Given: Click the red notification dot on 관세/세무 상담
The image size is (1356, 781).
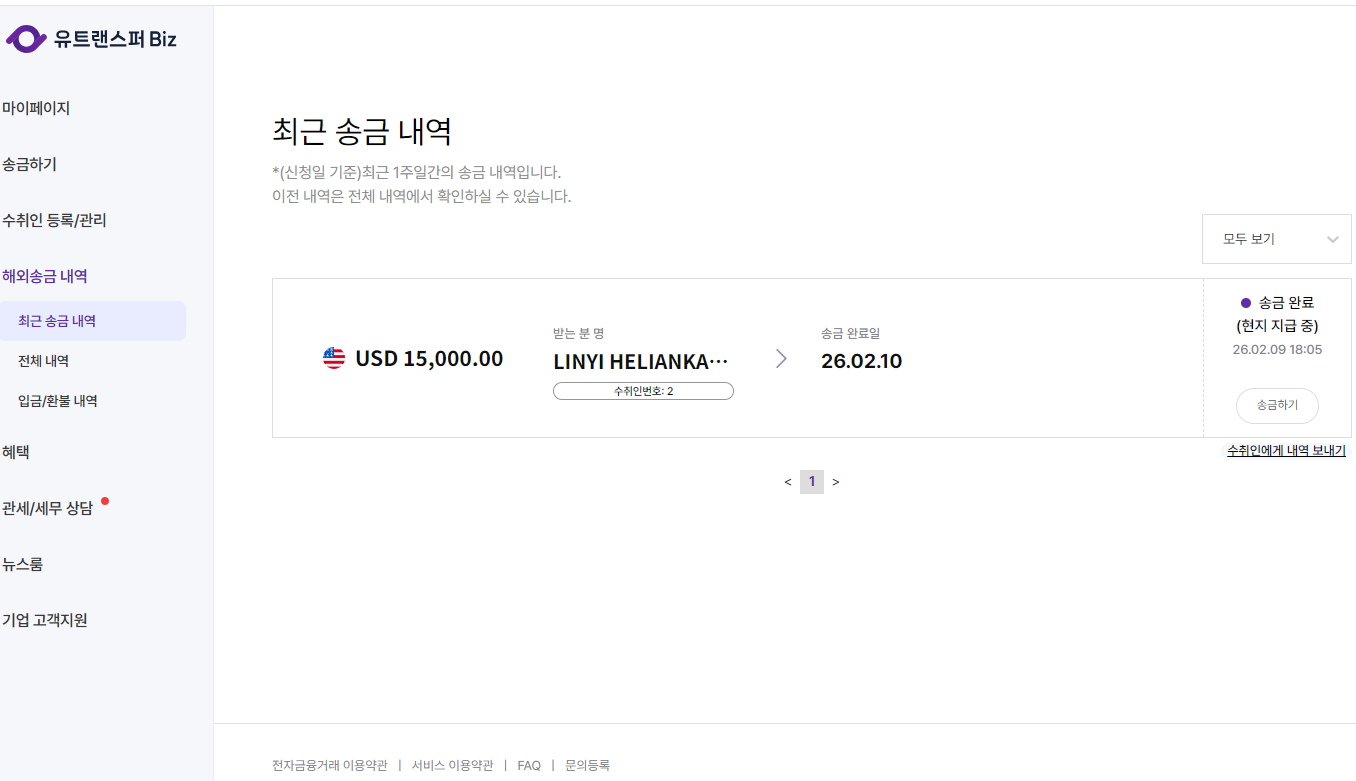Looking at the screenshot, I should click(x=105, y=501).
